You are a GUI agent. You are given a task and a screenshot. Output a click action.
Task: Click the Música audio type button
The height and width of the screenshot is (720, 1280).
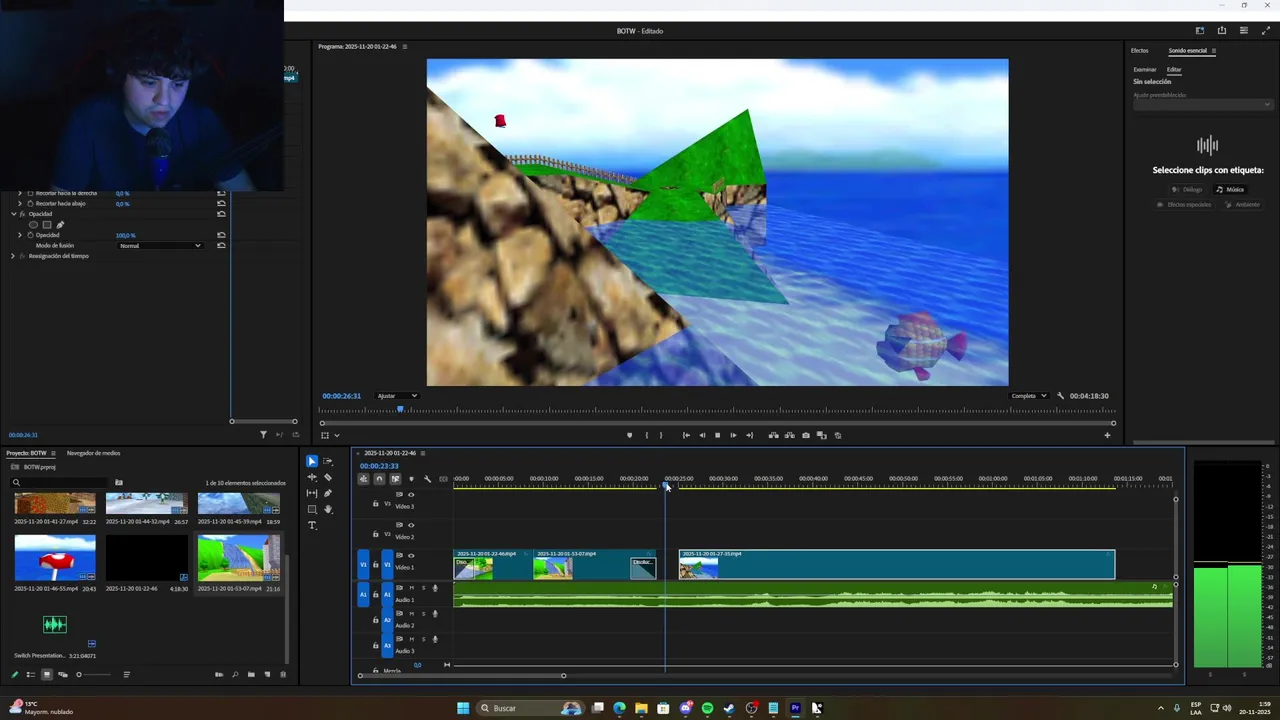(1230, 189)
